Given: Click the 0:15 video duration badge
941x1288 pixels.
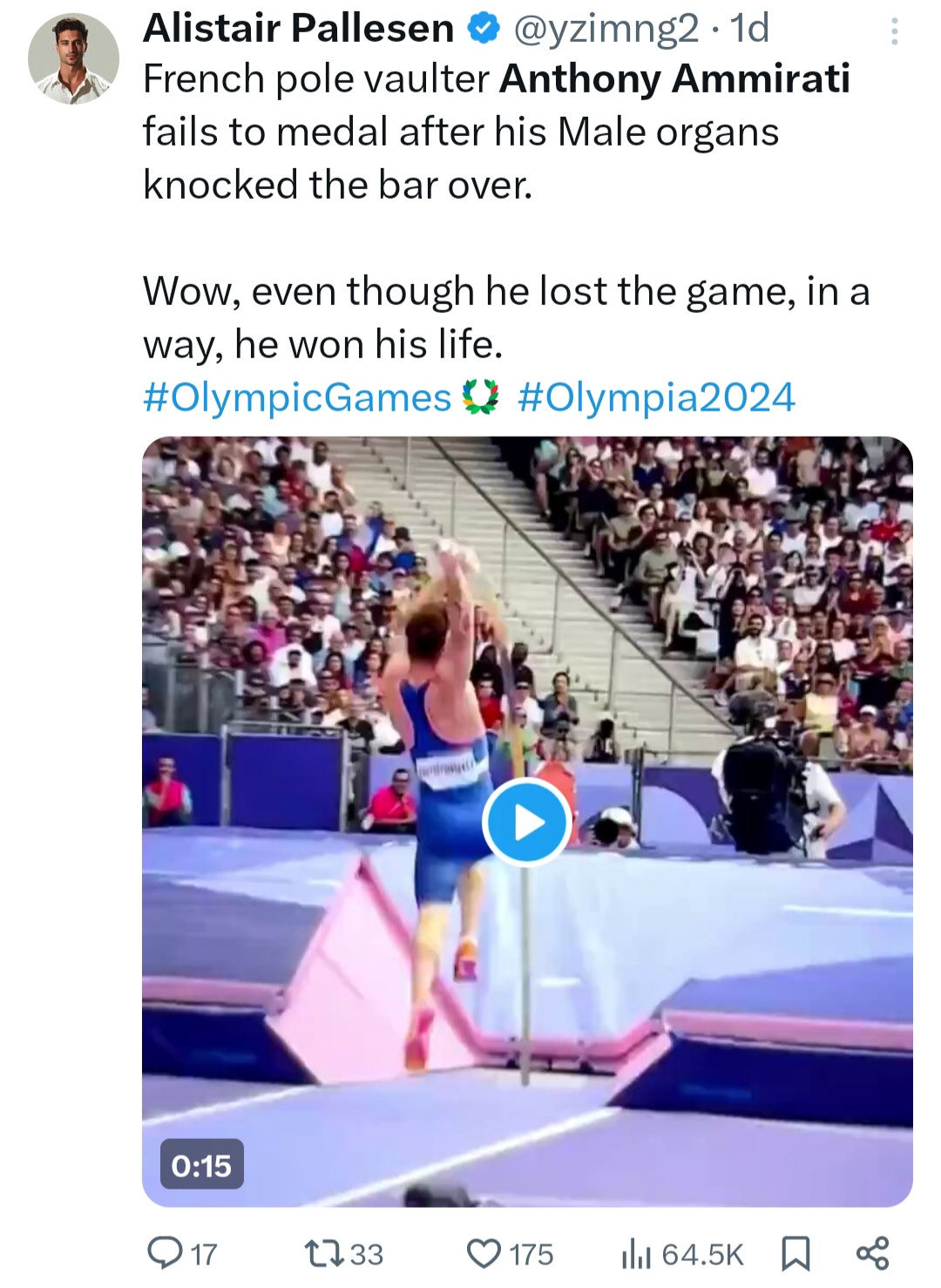Looking at the screenshot, I should (x=201, y=1165).
